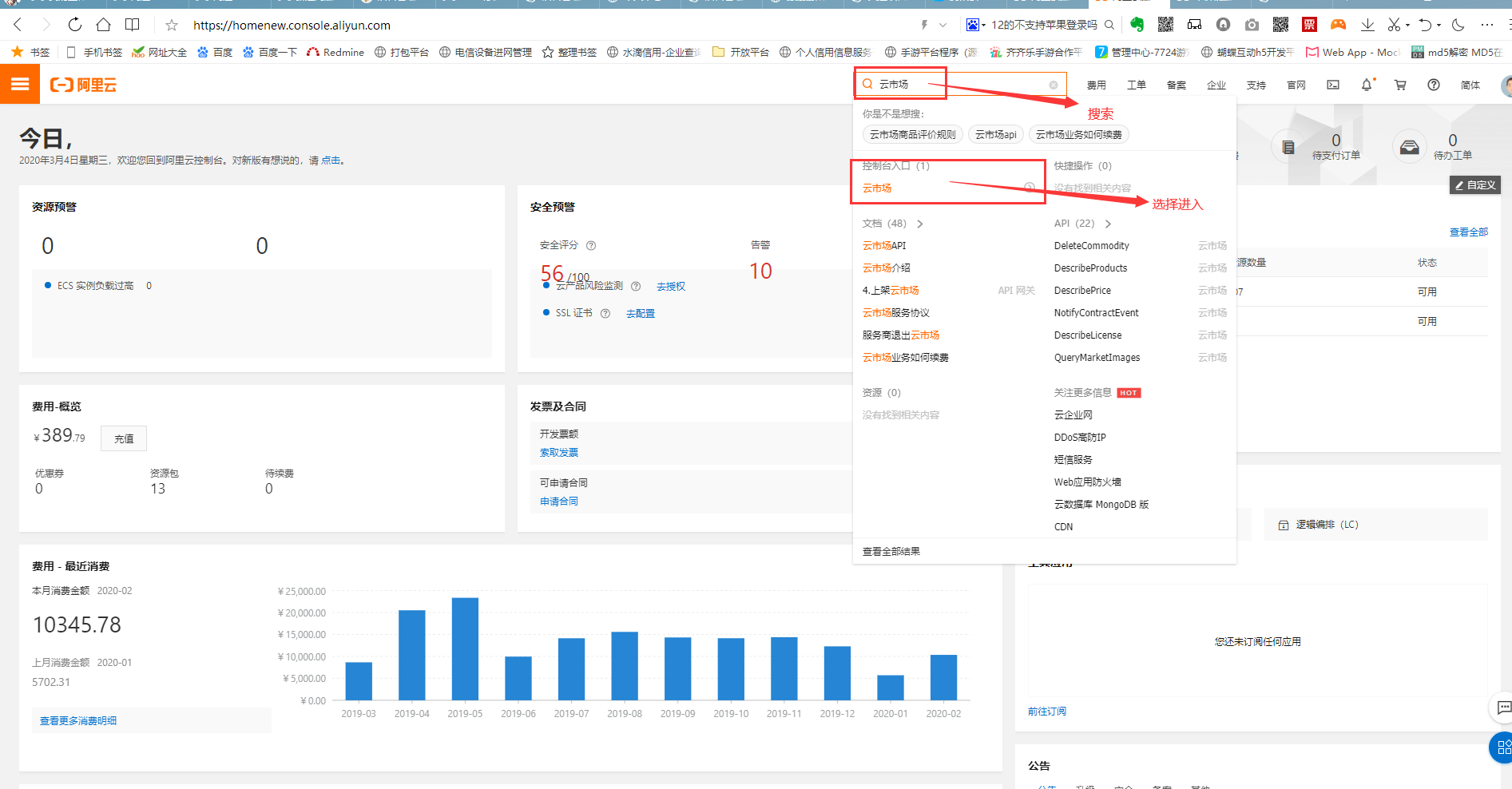Click the screenshot camera extension icon
1512x789 pixels.
coord(1252,25)
